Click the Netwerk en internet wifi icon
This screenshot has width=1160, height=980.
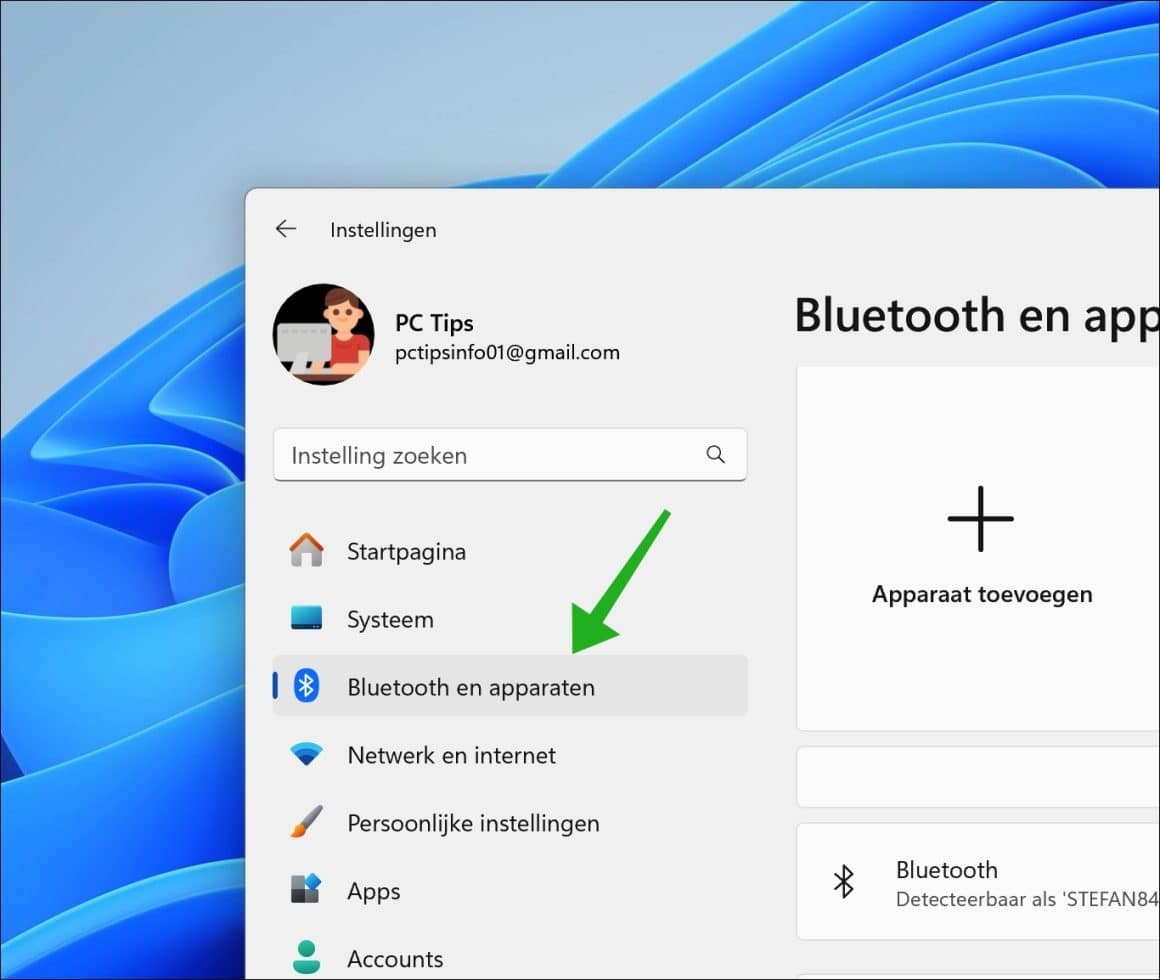click(x=306, y=754)
